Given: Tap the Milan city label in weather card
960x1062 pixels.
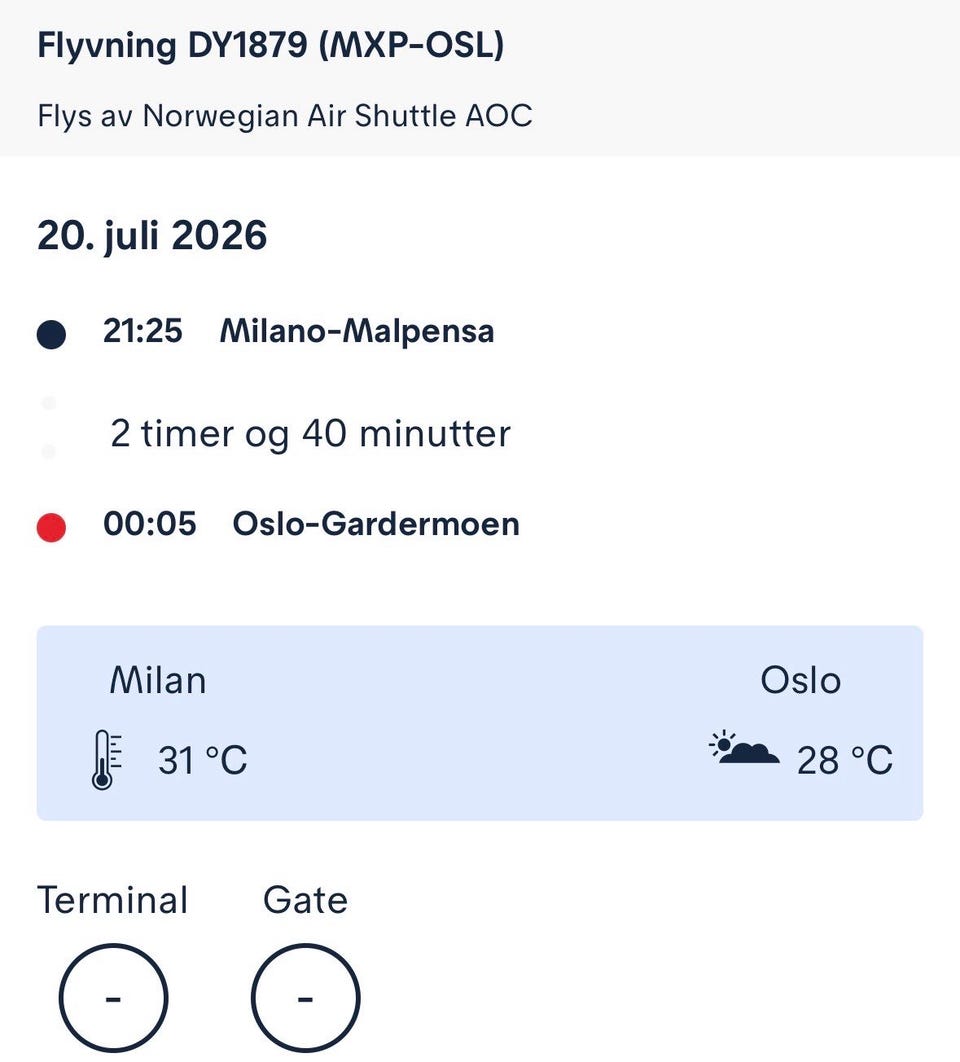Looking at the screenshot, I should point(158,680).
